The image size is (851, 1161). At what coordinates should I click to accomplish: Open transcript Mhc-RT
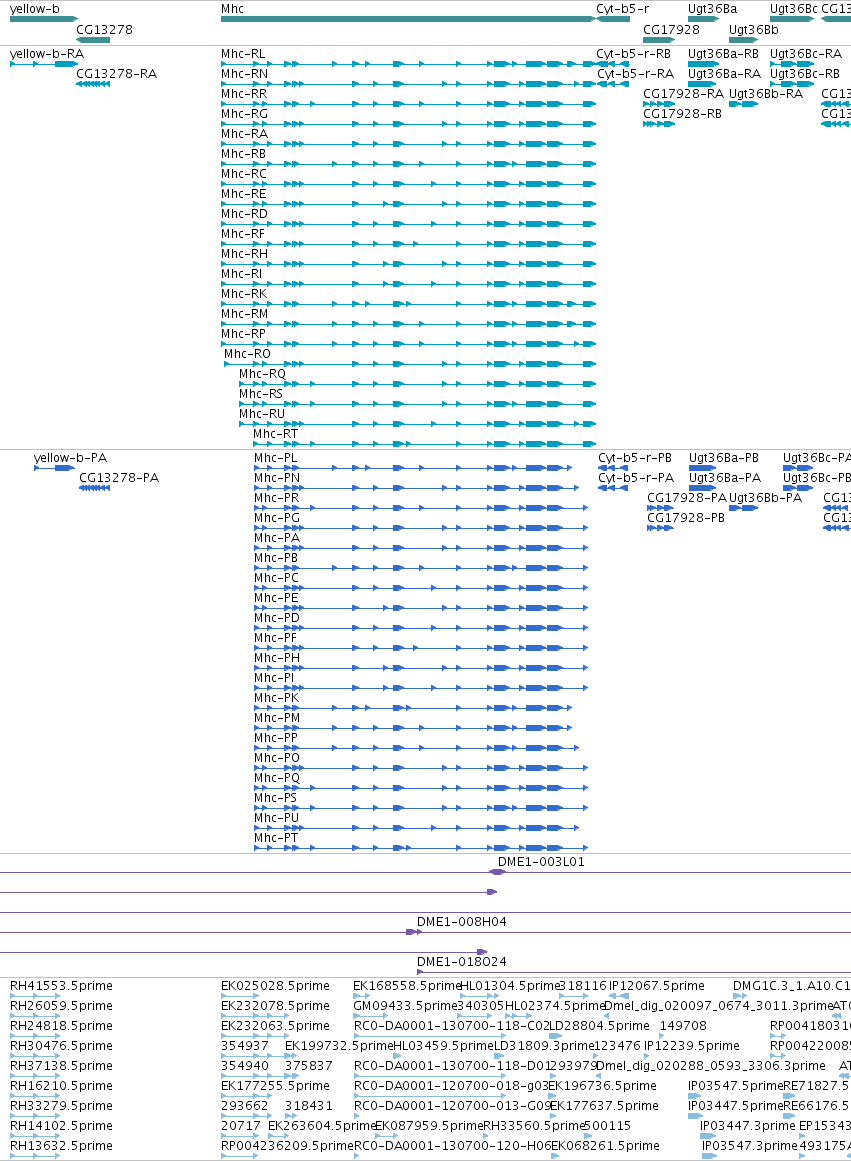click(276, 434)
